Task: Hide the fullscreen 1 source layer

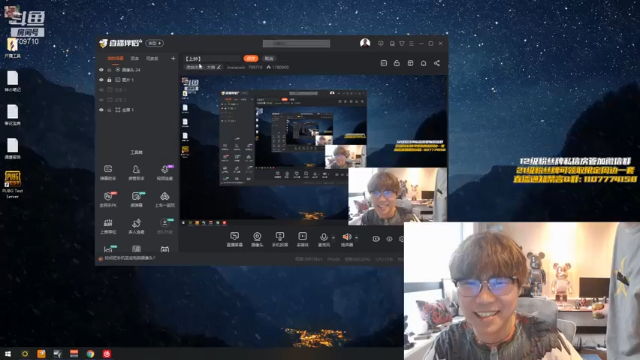Action: coord(101,110)
